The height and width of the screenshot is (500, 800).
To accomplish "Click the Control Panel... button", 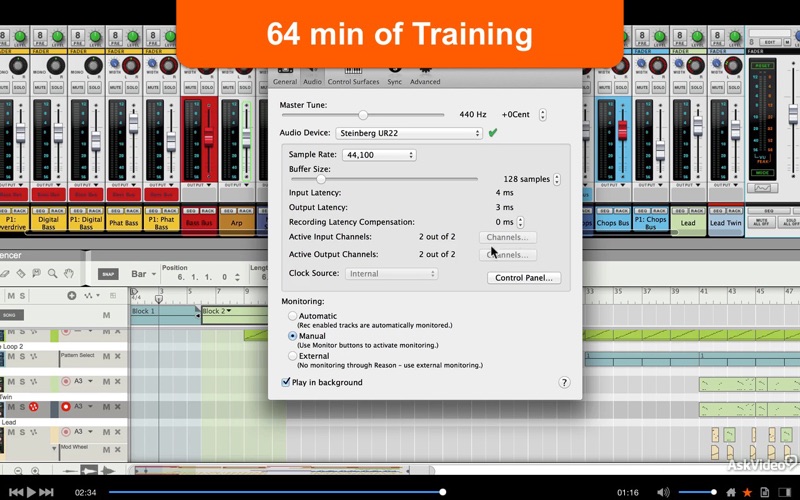I will pyautogui.click(x=524, y=278).
